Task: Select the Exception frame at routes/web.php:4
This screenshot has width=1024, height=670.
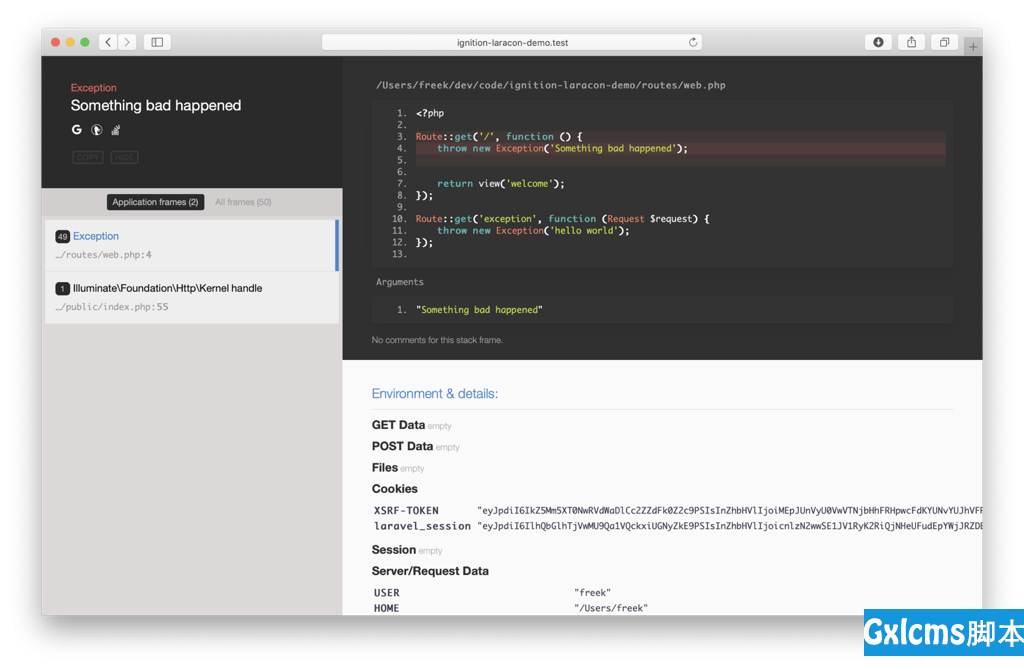Action: tap(190, 245)
